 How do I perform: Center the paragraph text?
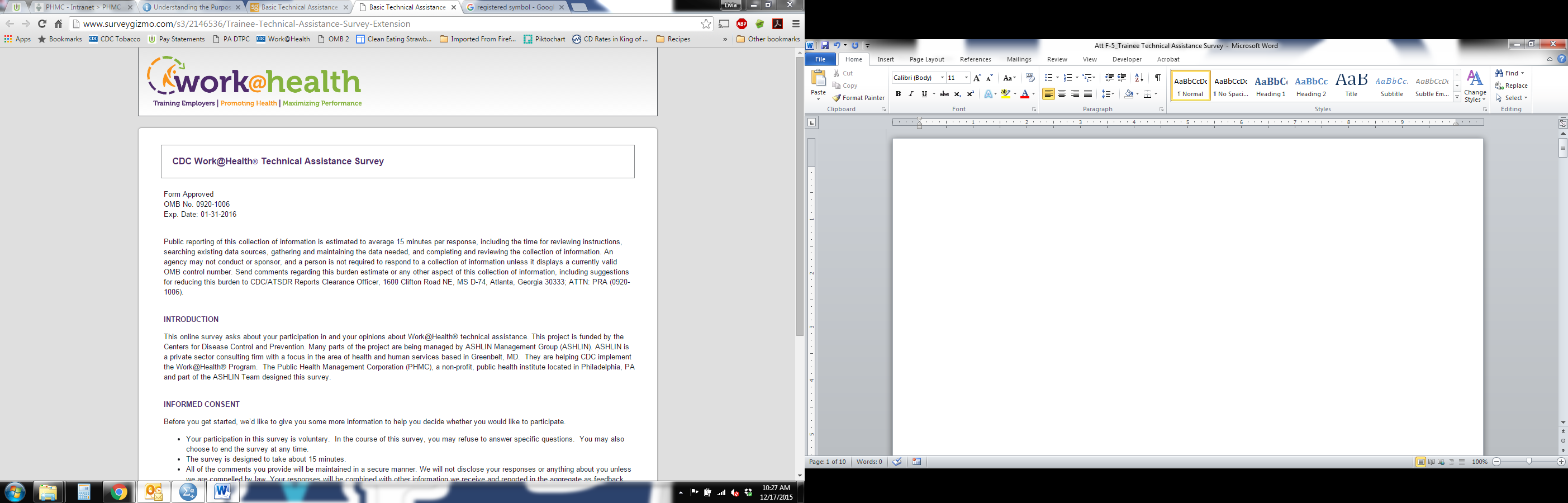point(1062,94)
